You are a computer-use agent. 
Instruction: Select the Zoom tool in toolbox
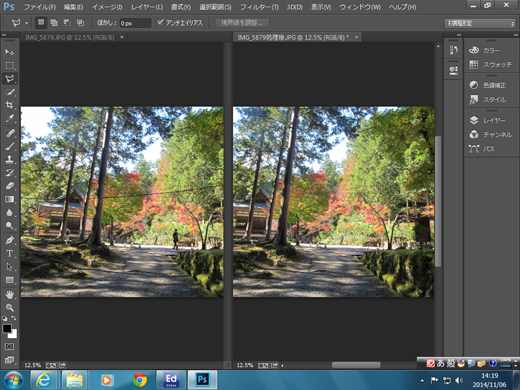[10, 307]
